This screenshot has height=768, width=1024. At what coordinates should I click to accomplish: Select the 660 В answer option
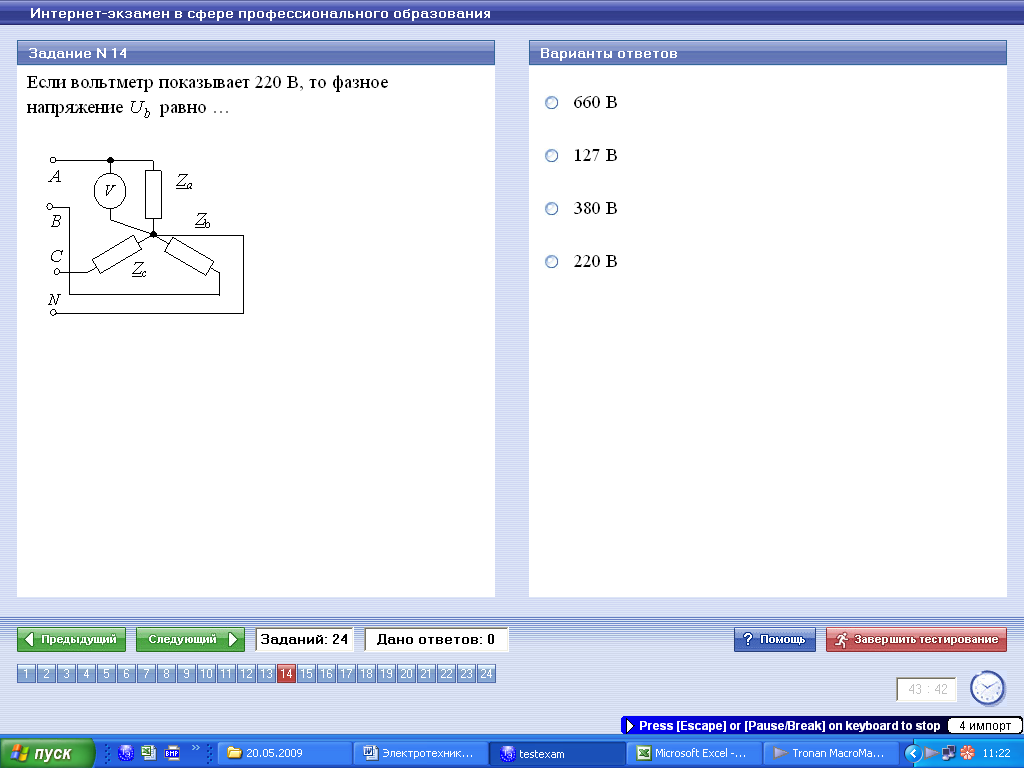pyautogui.click(x=552, y=103)
